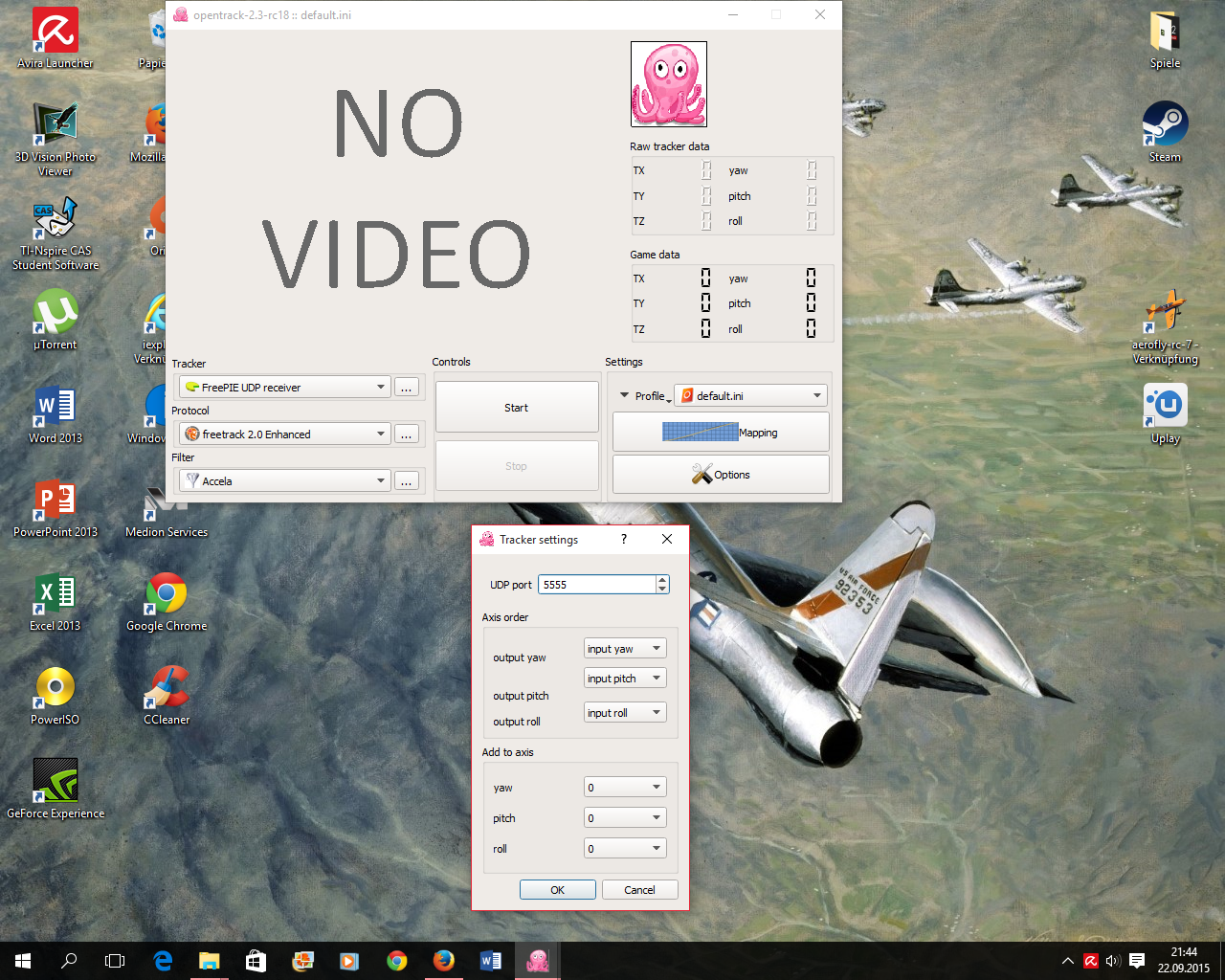The width and height of the screenshot is (1225, 980).
Task: Click the Stop button in Controls
Action: coord(517,466)
